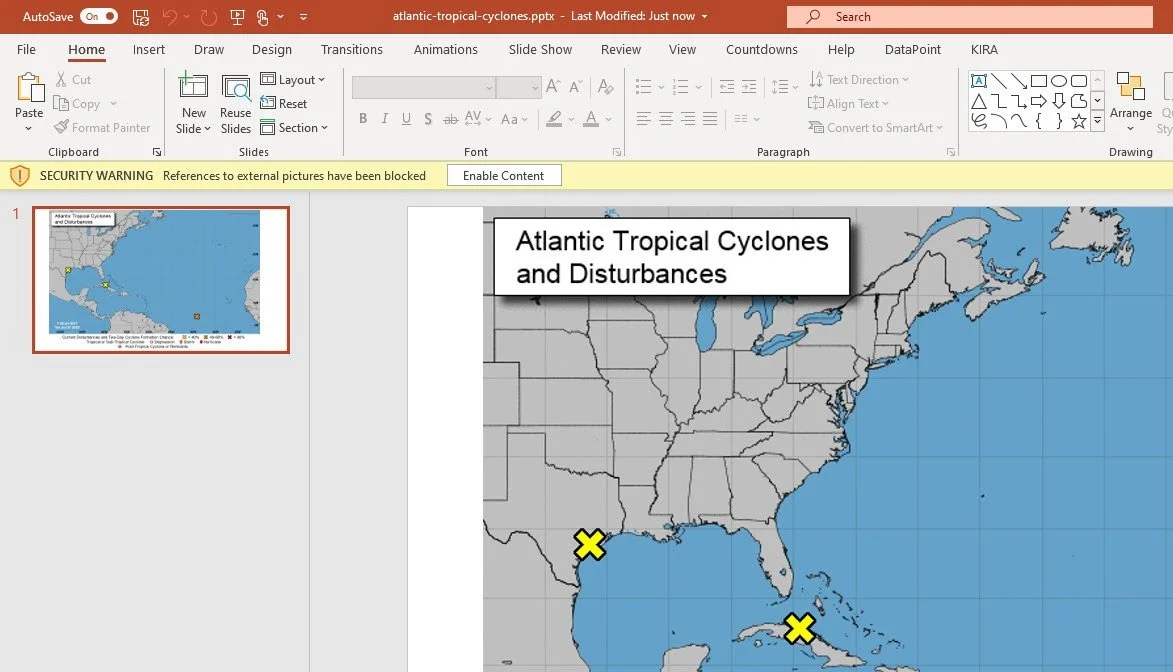1173x672 pixels.
Task: Select the Down Arrow shape
Action: coord(1059,101)
